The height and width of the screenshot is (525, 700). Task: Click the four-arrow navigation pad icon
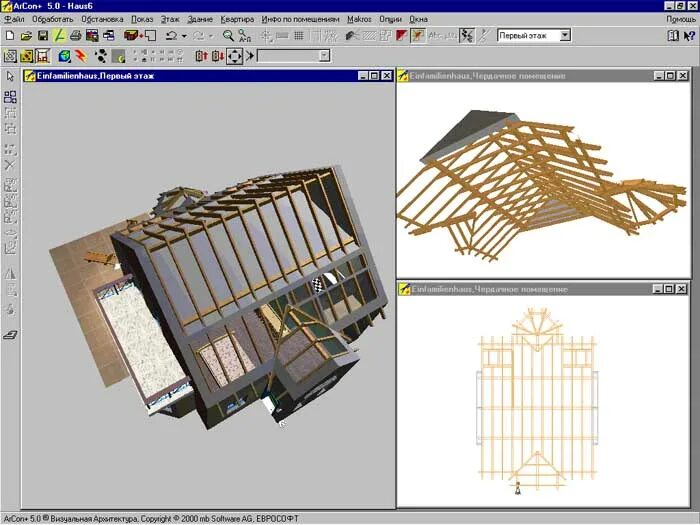tap(234, 56)
